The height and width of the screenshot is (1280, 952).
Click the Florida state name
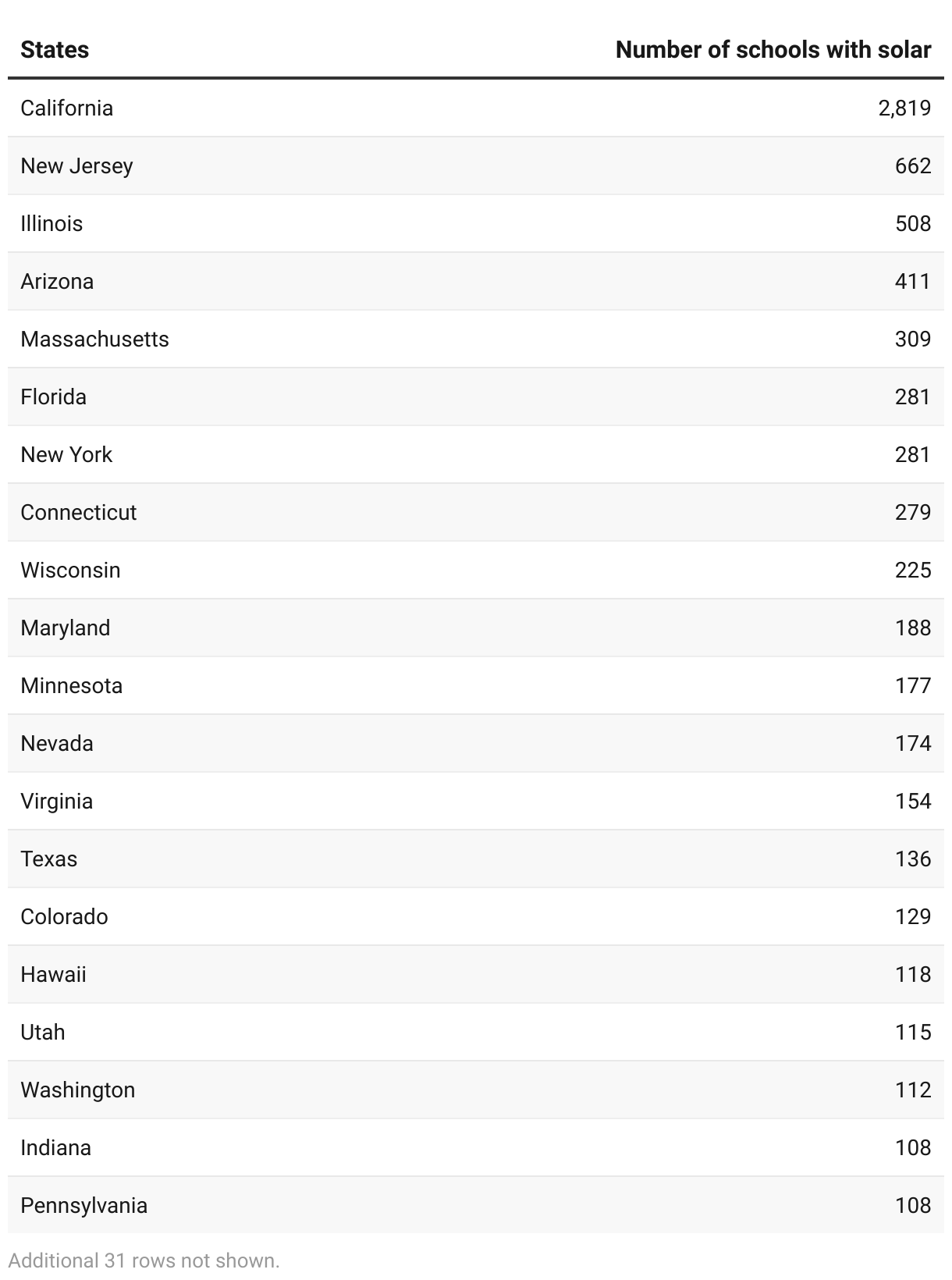pyautogui.click(x=53, y=396)
